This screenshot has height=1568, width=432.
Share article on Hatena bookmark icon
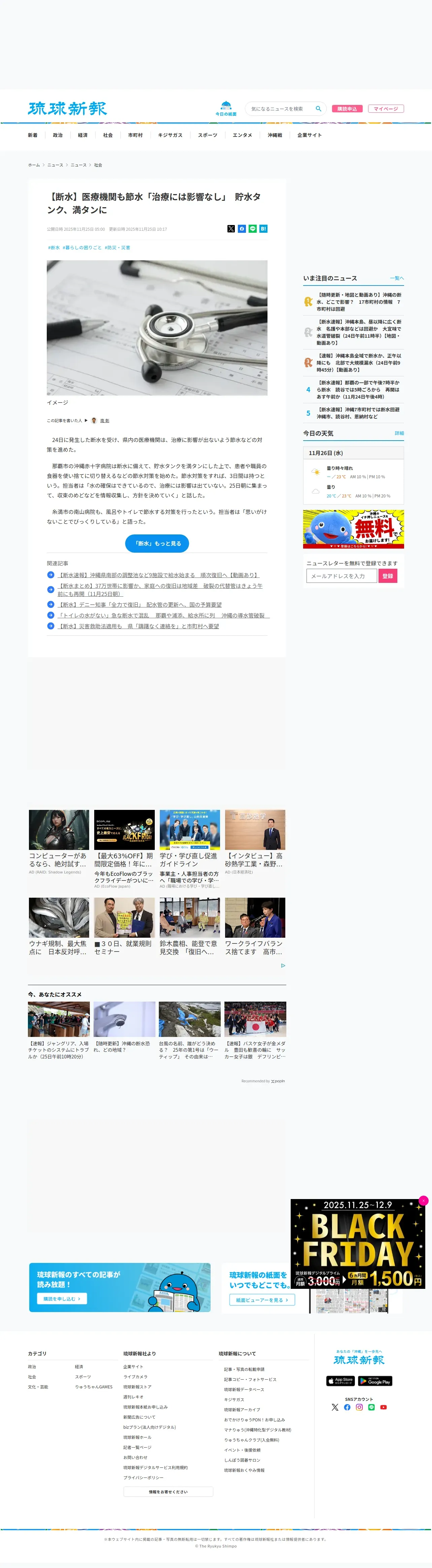coord(263,229)
